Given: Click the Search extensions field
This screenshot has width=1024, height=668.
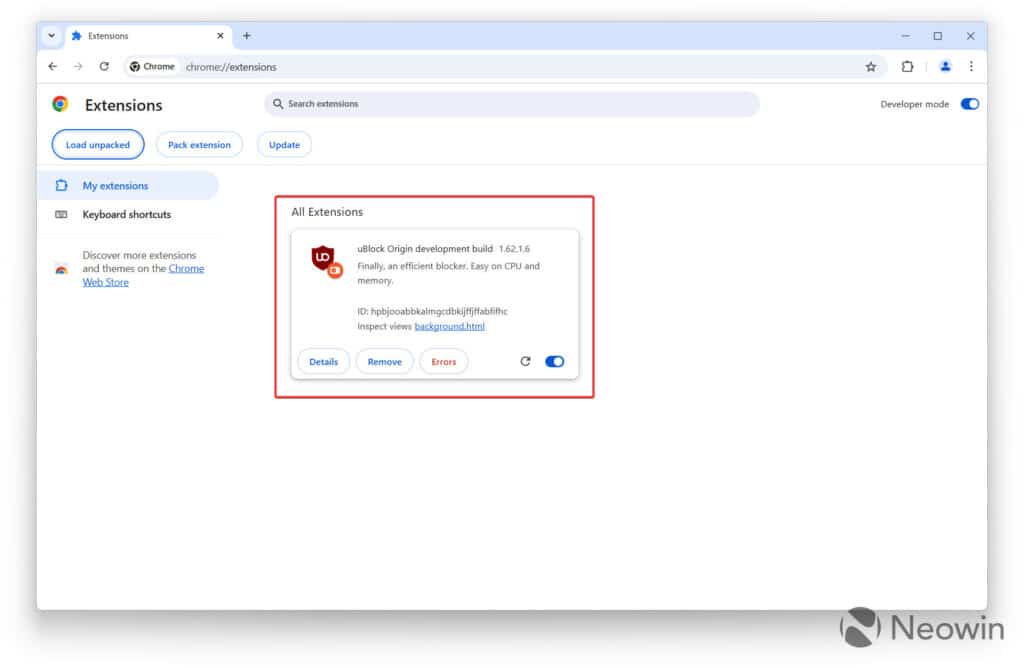Looking at the screenshot, I should (512, 104).
